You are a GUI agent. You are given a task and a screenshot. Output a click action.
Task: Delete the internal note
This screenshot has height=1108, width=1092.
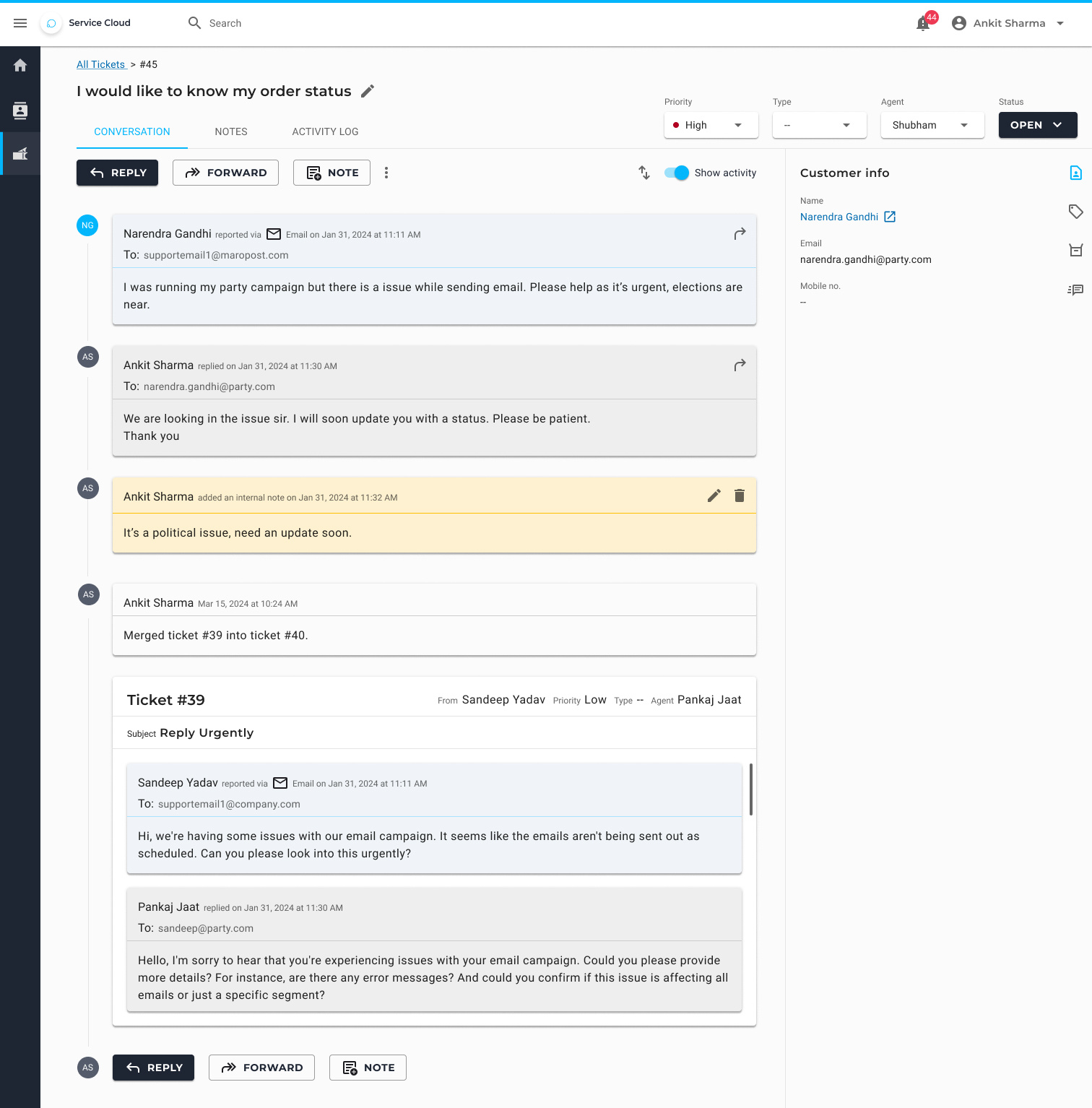740,495
